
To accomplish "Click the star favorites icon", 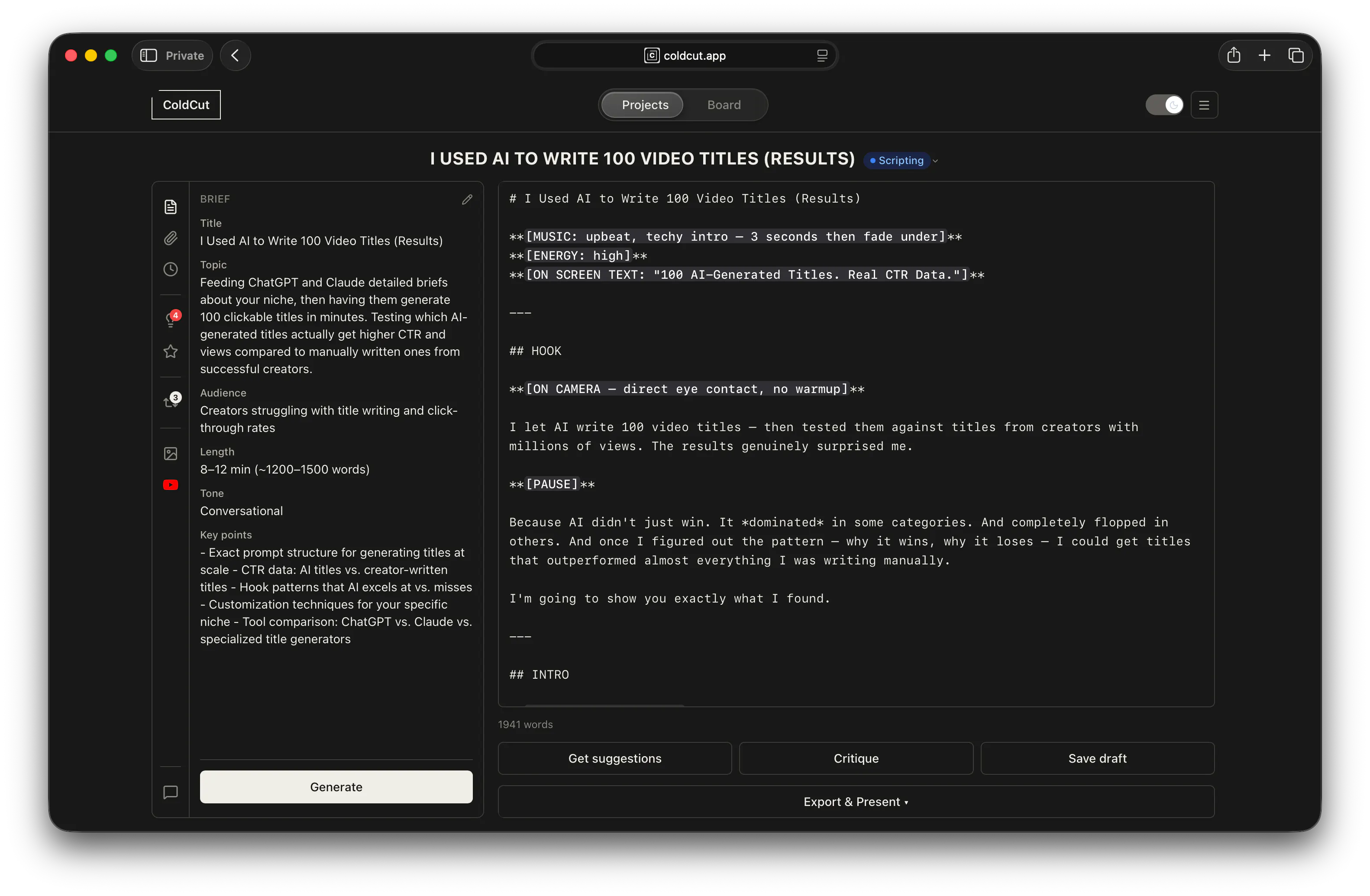I will tap(171, 351).
